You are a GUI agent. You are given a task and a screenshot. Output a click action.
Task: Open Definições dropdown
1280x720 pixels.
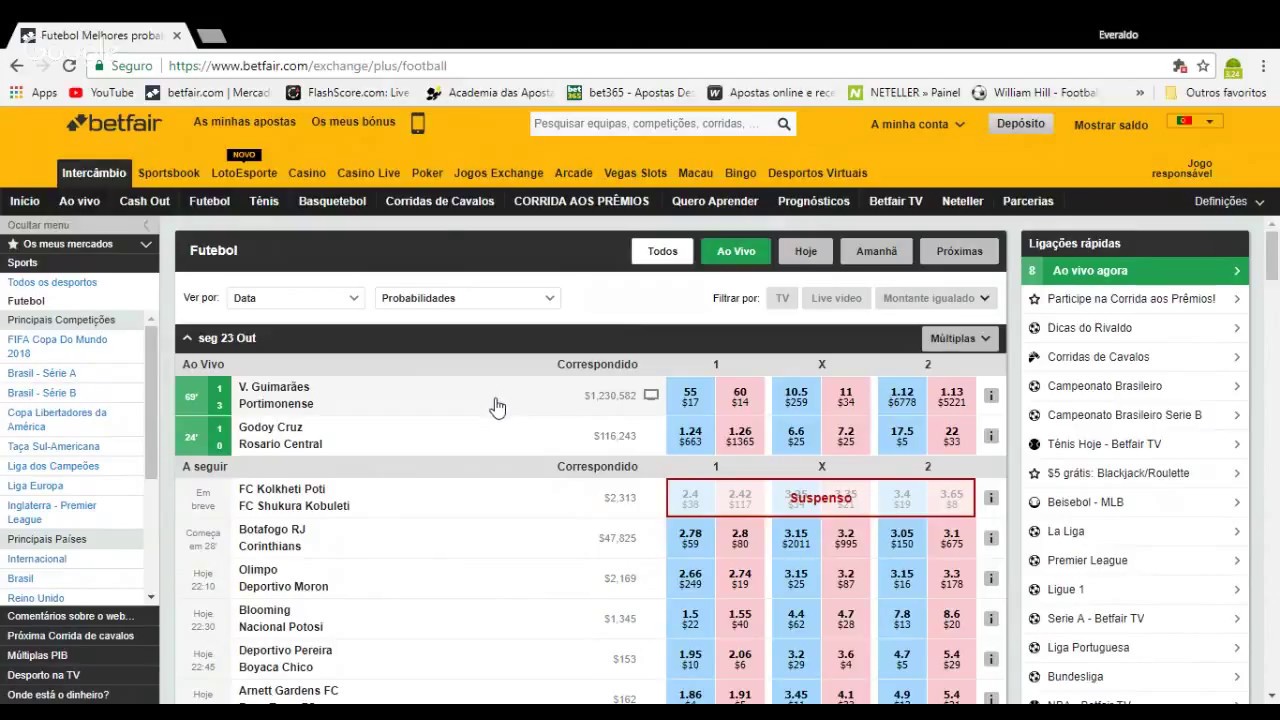tap(1229, 201)
